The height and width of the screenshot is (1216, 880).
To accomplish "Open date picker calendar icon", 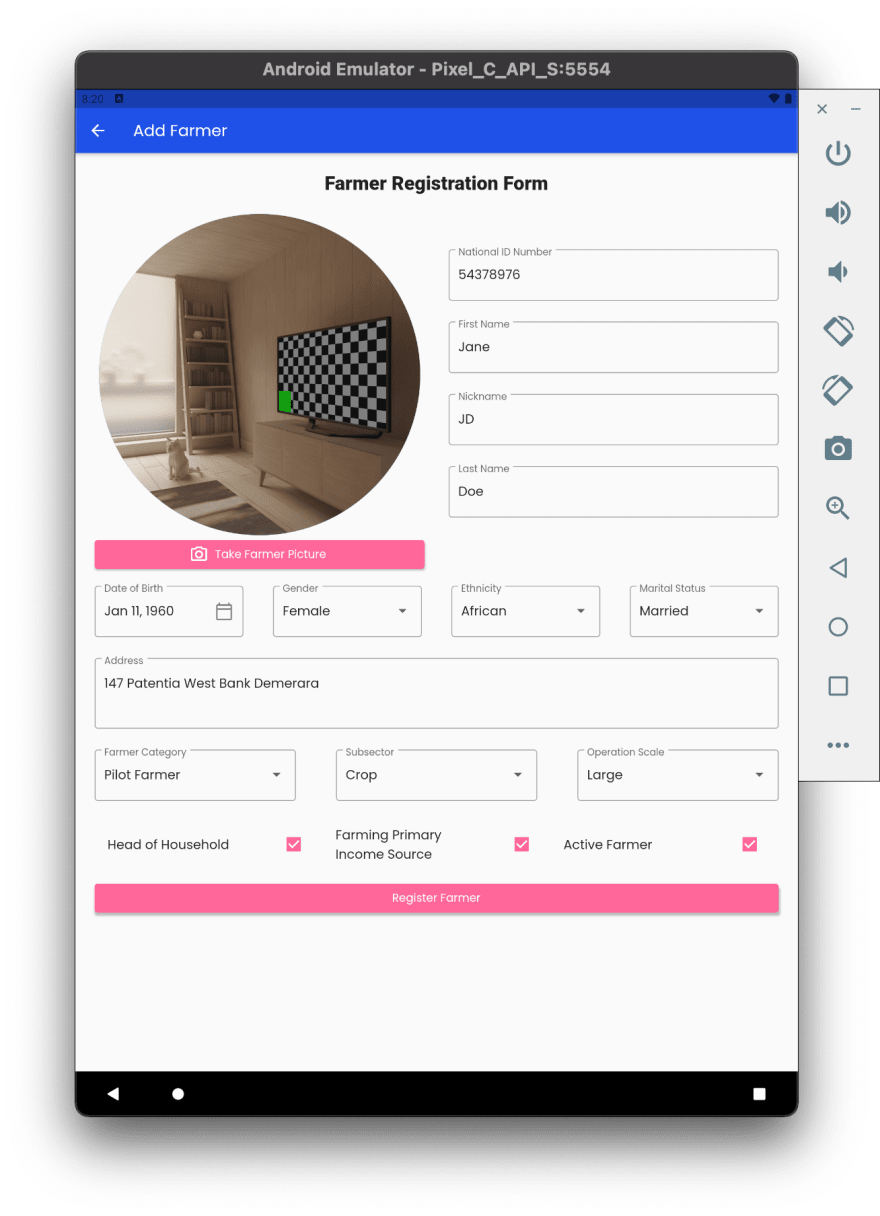I will coord(224,611).
